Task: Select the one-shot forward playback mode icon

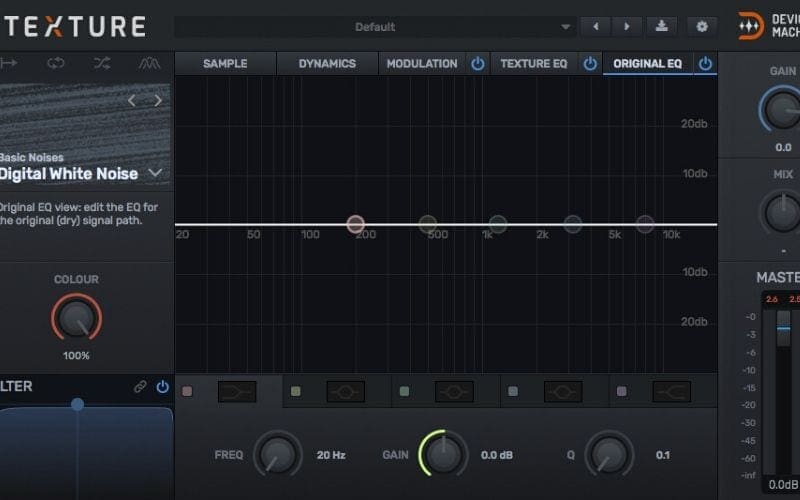Action: point(9,63)
